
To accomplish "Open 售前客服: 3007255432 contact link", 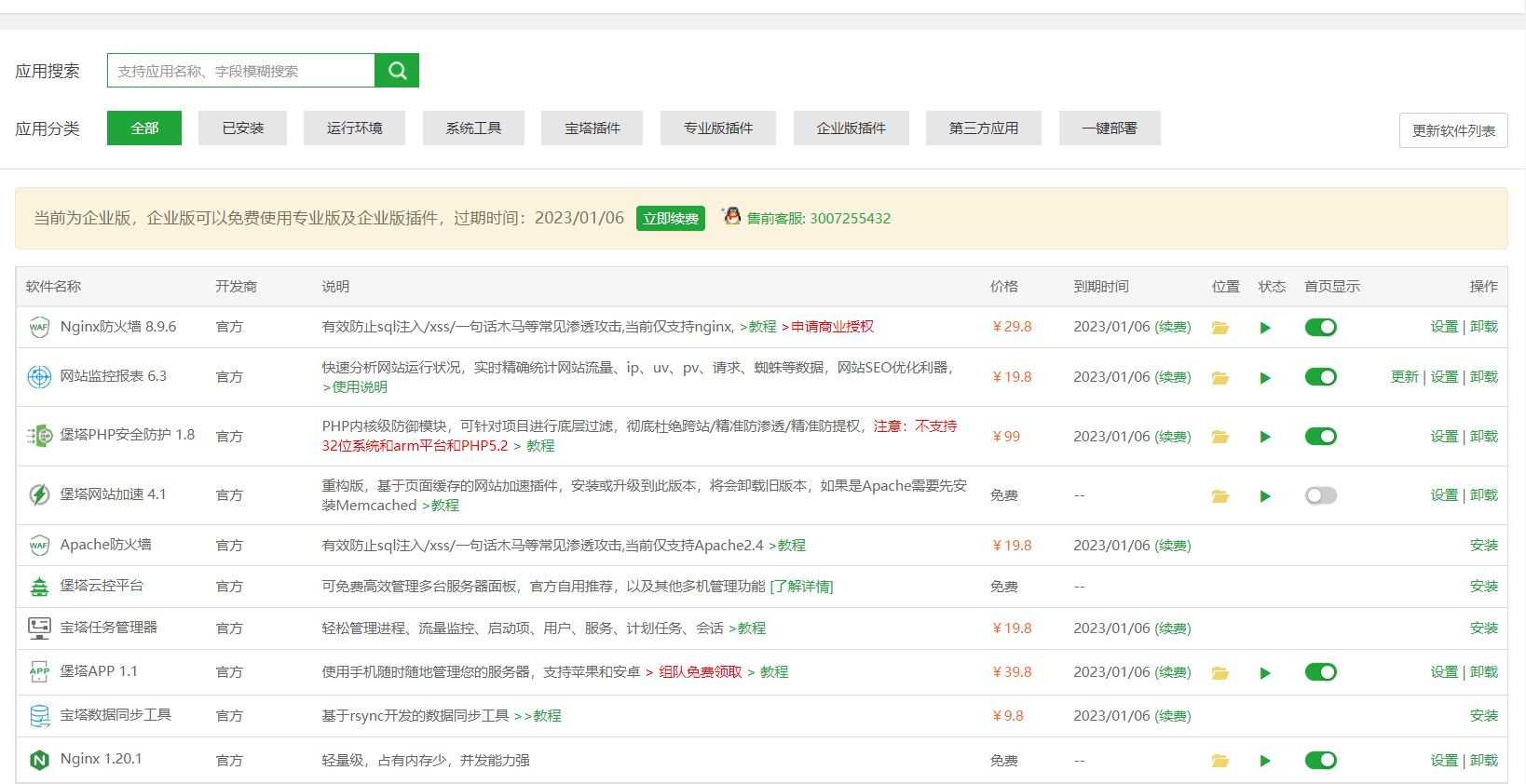I will click(819, 218).
